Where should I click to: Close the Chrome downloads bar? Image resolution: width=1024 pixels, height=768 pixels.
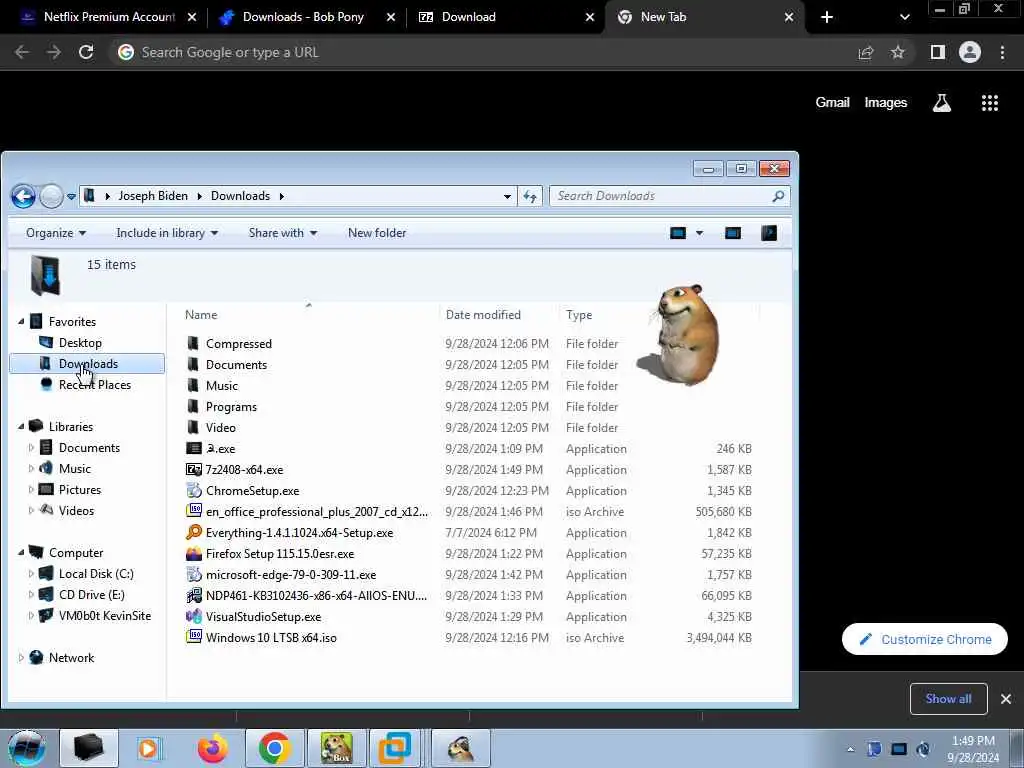[1006, 699]
